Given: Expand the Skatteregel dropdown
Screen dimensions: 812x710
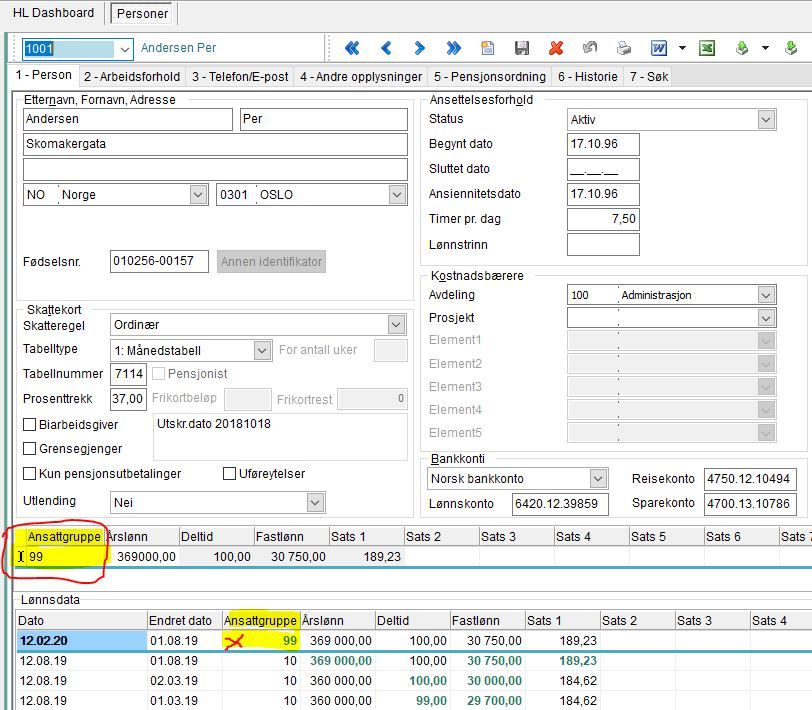Looking at the screenshot, I should pos(396,325).
